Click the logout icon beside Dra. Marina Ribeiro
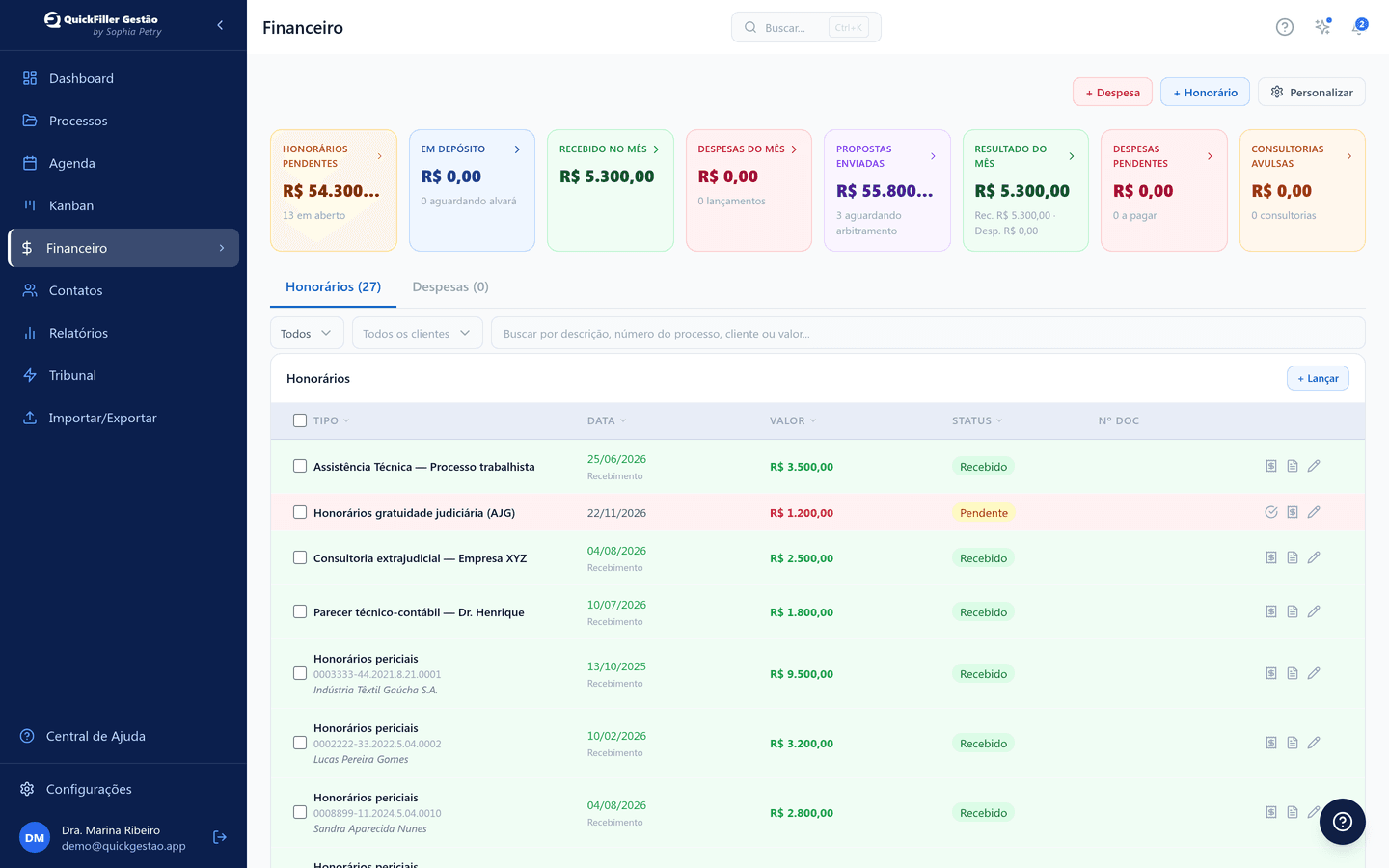This screenshot has width=1389, height=868. click(x=220, y=837)
